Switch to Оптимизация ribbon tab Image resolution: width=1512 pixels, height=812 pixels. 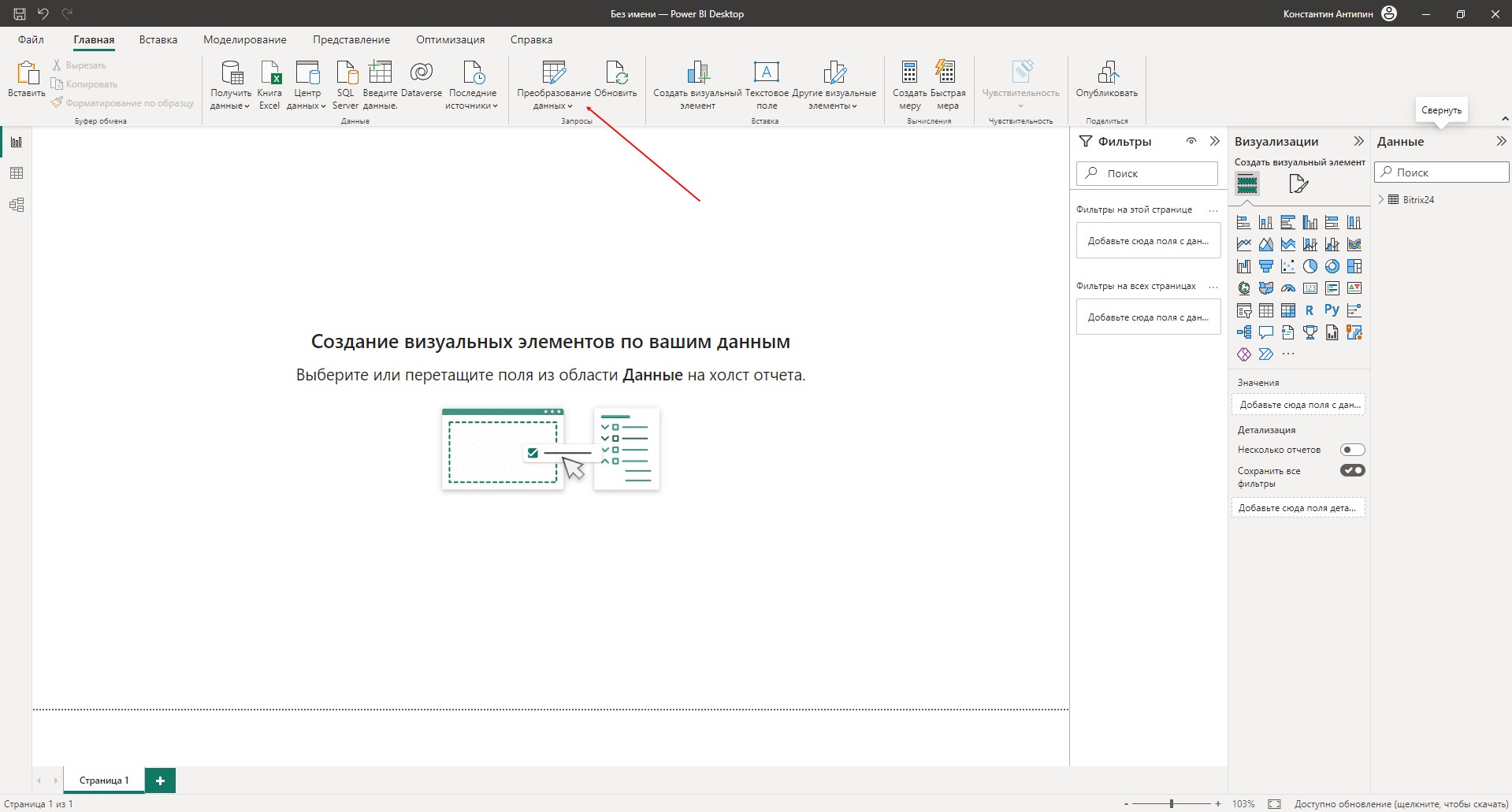click(x=451, y=39)
